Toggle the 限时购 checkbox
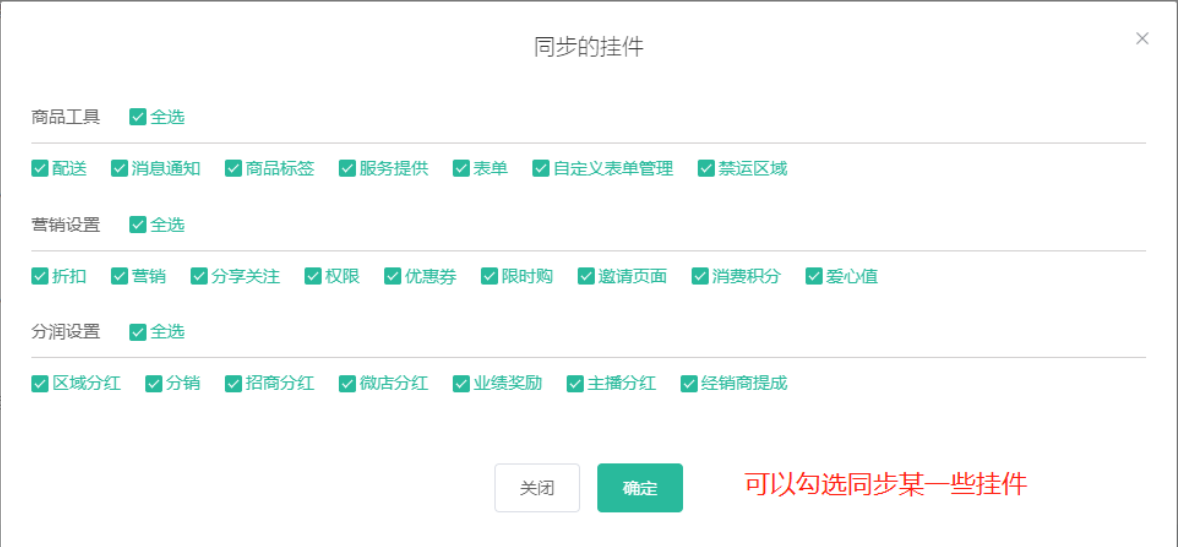This screenshot has width=1178, height=547. [489, 276]
